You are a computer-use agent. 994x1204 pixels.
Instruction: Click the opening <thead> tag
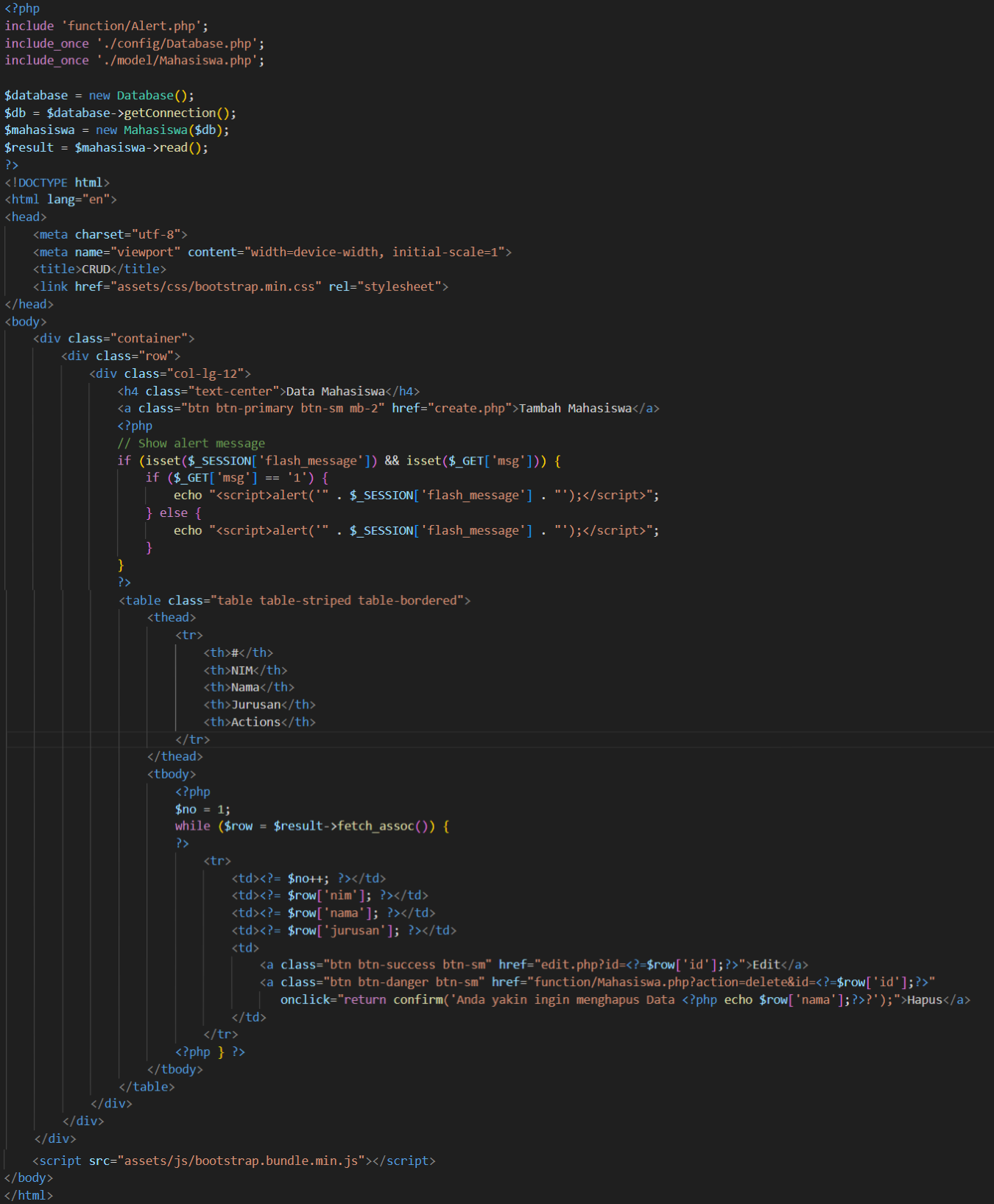[172, 618]
